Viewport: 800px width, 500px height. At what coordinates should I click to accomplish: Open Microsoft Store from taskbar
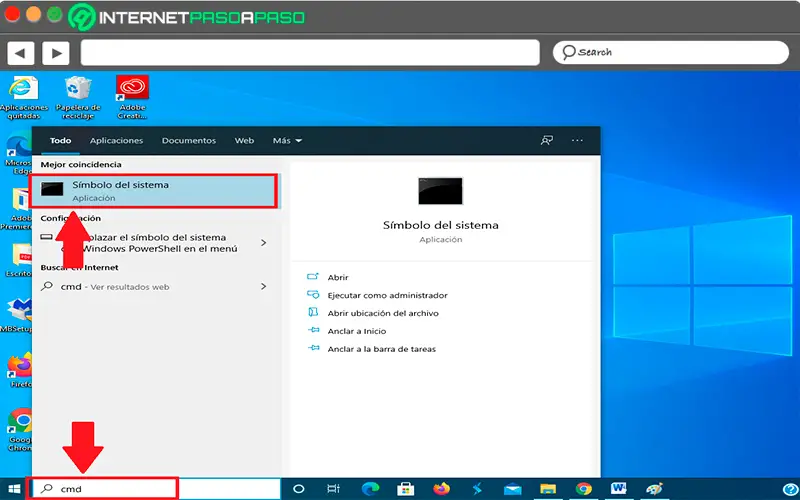click(x=406, y=489)
